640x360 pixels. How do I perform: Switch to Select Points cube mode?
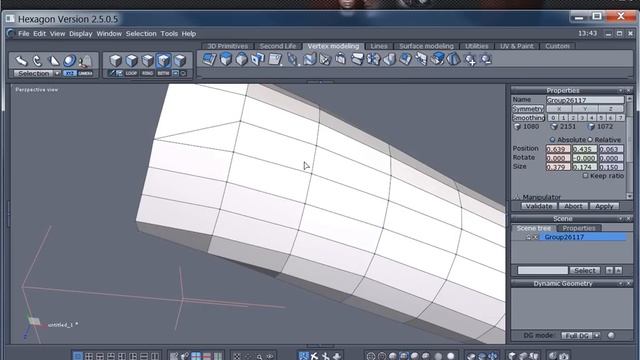click(x=163, y=61)
